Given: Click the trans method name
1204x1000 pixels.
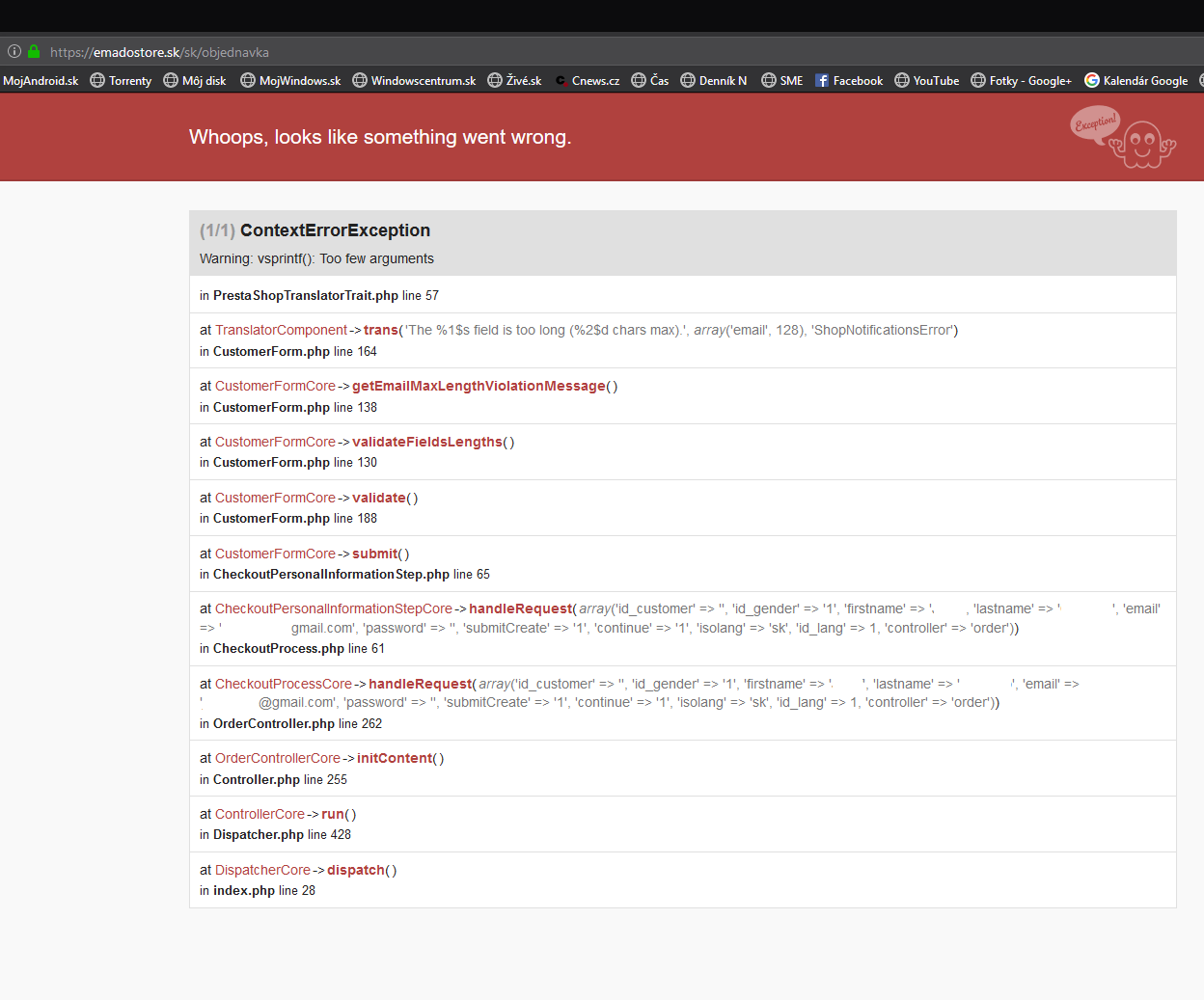Looking at the screenshot, I should pos(380,330).
